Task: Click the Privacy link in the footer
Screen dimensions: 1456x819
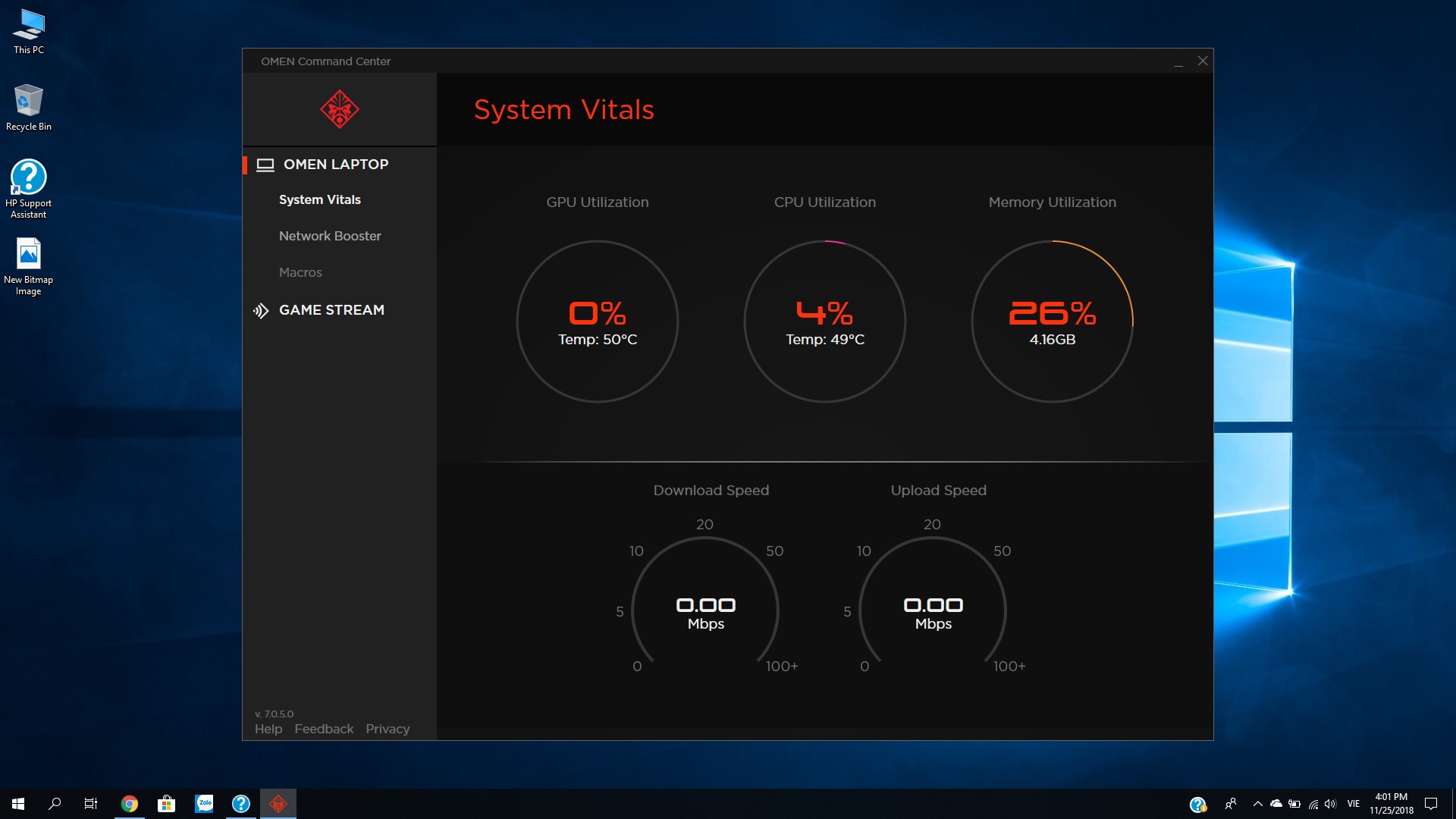Action: click(x=388, y=729)
